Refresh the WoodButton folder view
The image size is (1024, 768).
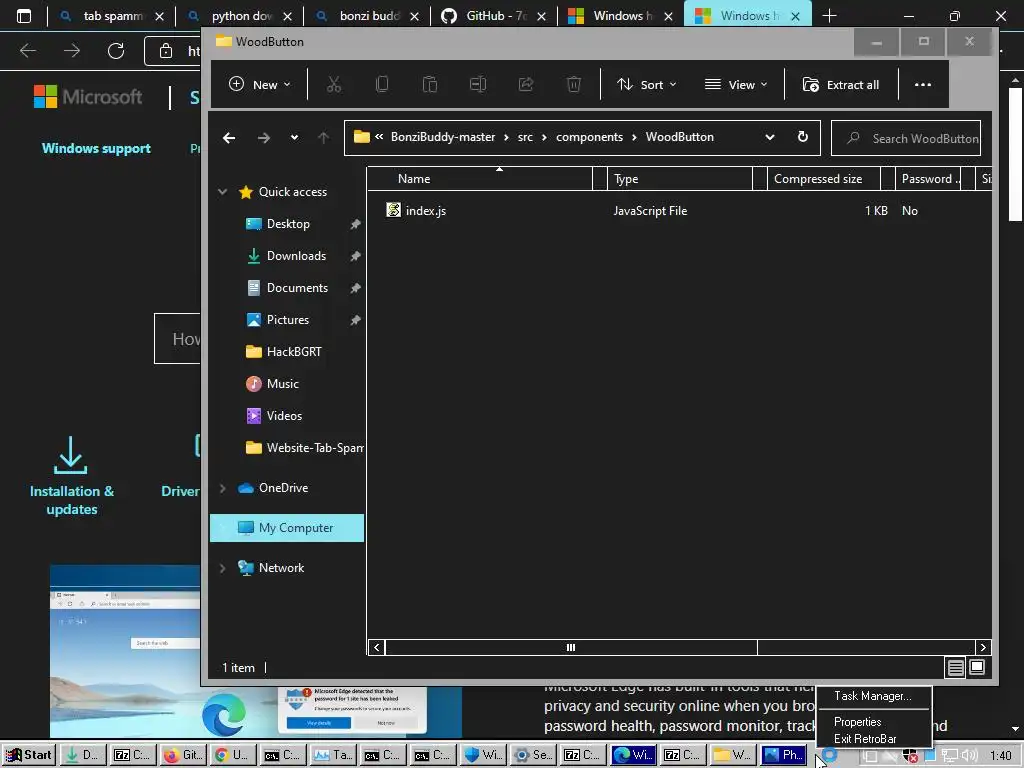[803, 137]
